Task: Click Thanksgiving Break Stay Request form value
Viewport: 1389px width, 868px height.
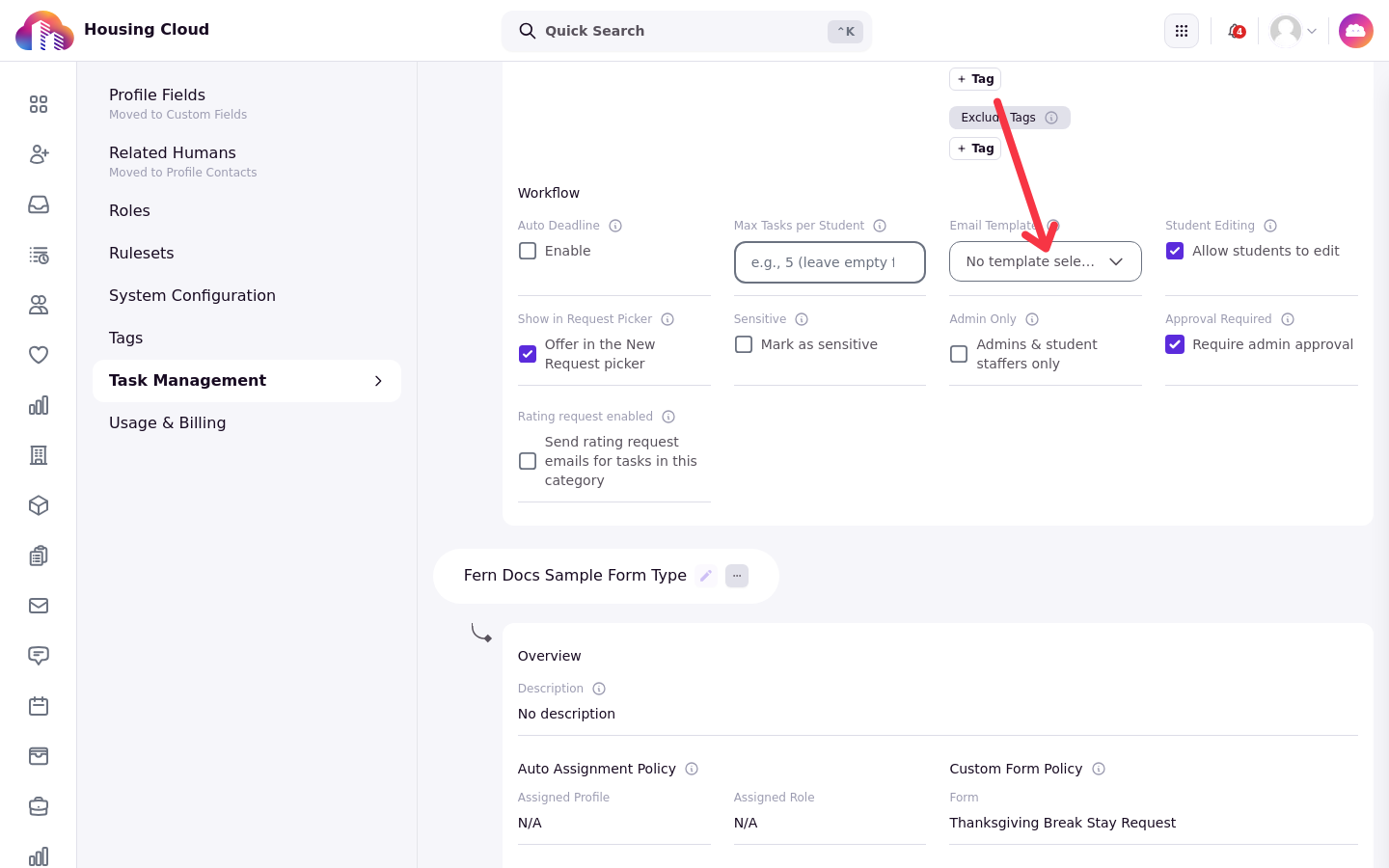Action: [x=1062, y=823]
